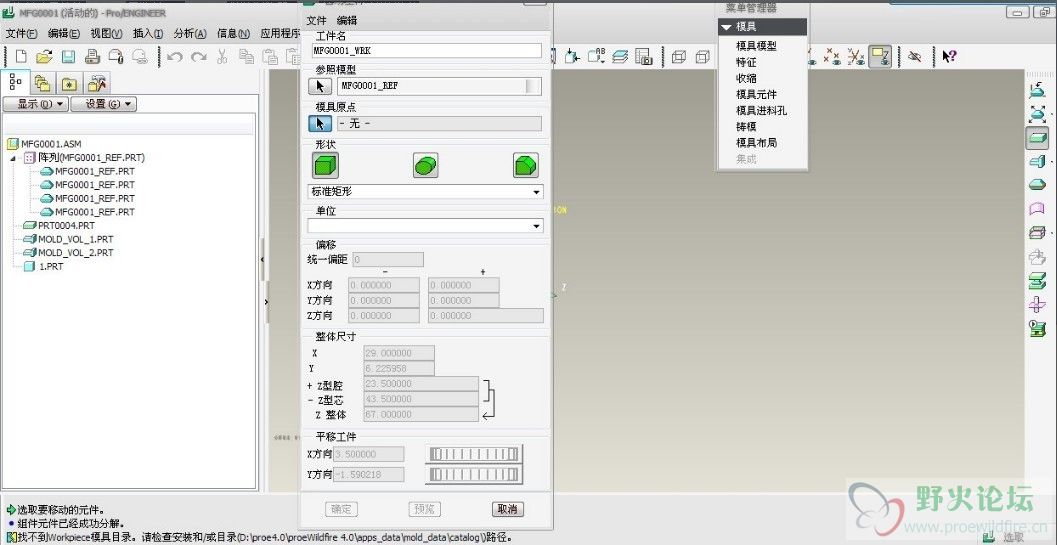Click the mold opening icon in right toolbar
The image size is (1057, 545).
(1037, 281)
